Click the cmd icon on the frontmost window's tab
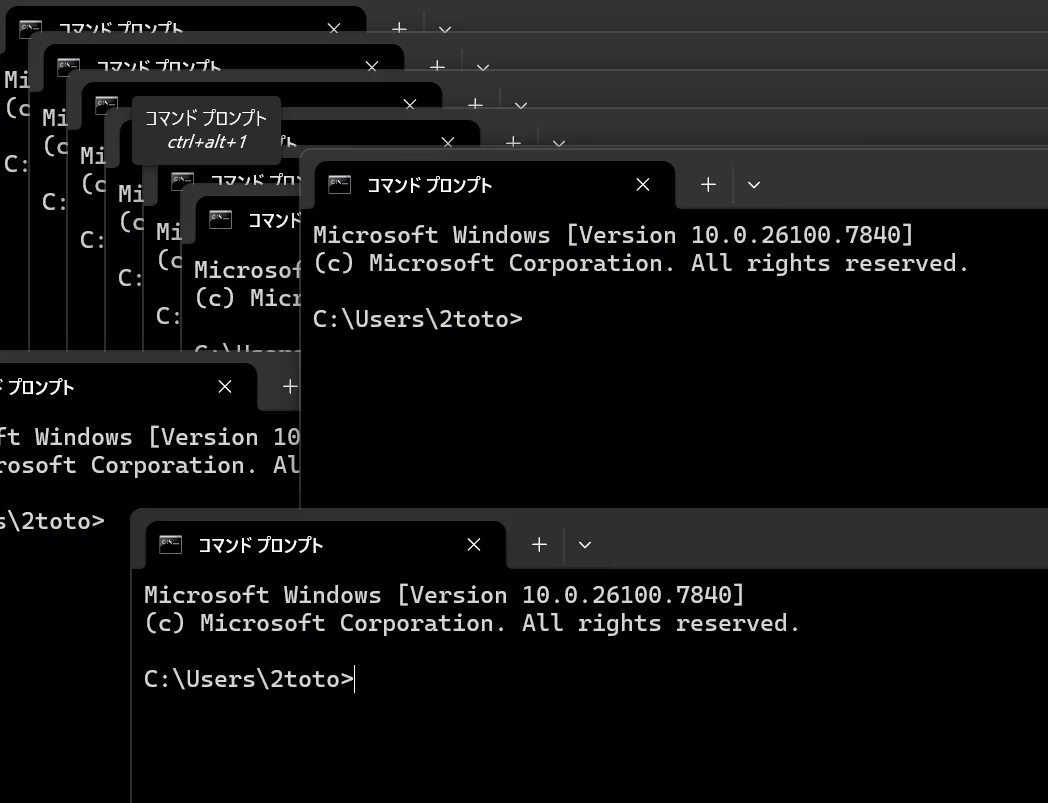 tap(170, 544)
